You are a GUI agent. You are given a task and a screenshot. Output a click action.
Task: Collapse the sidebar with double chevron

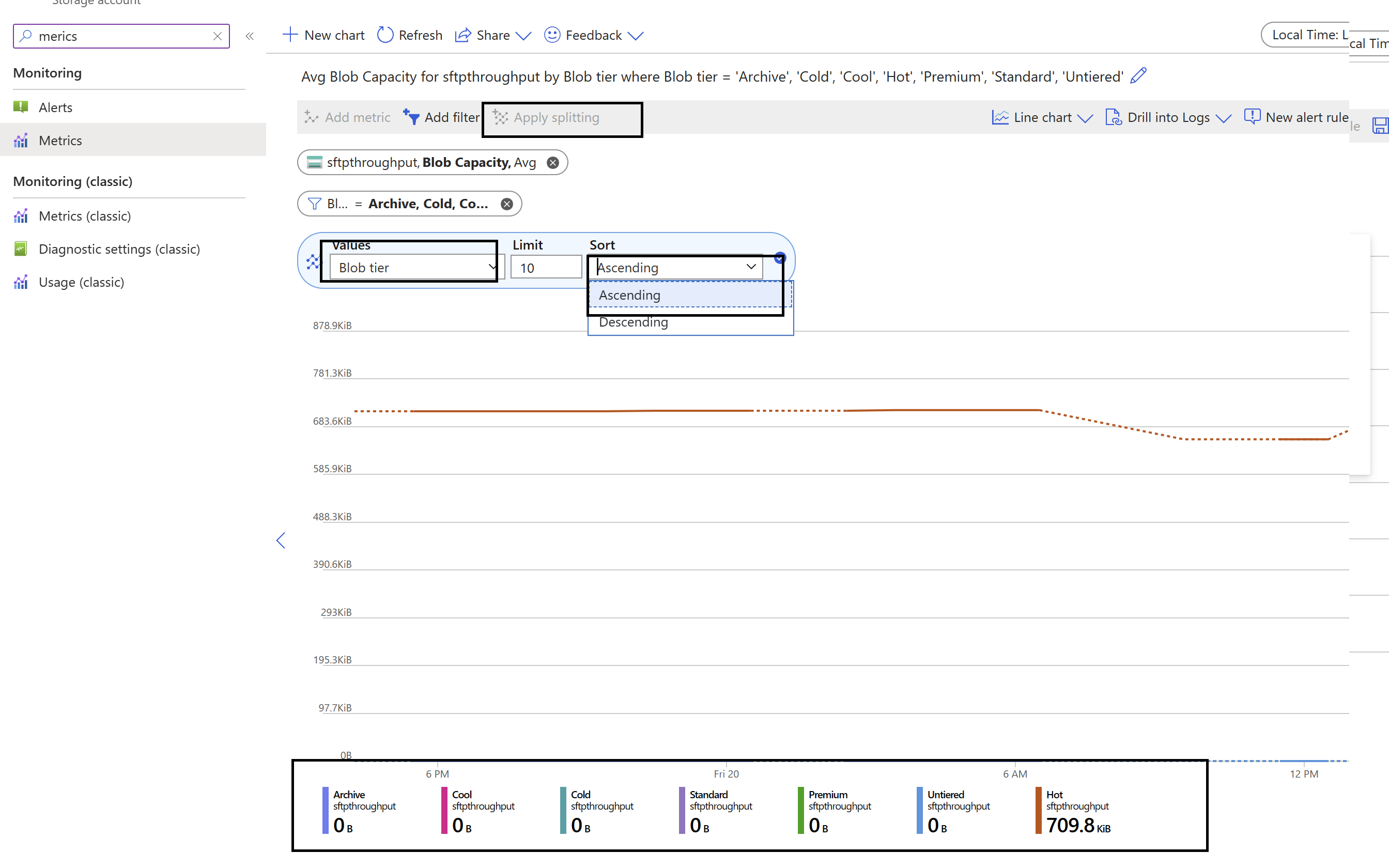tap(250, 36)
